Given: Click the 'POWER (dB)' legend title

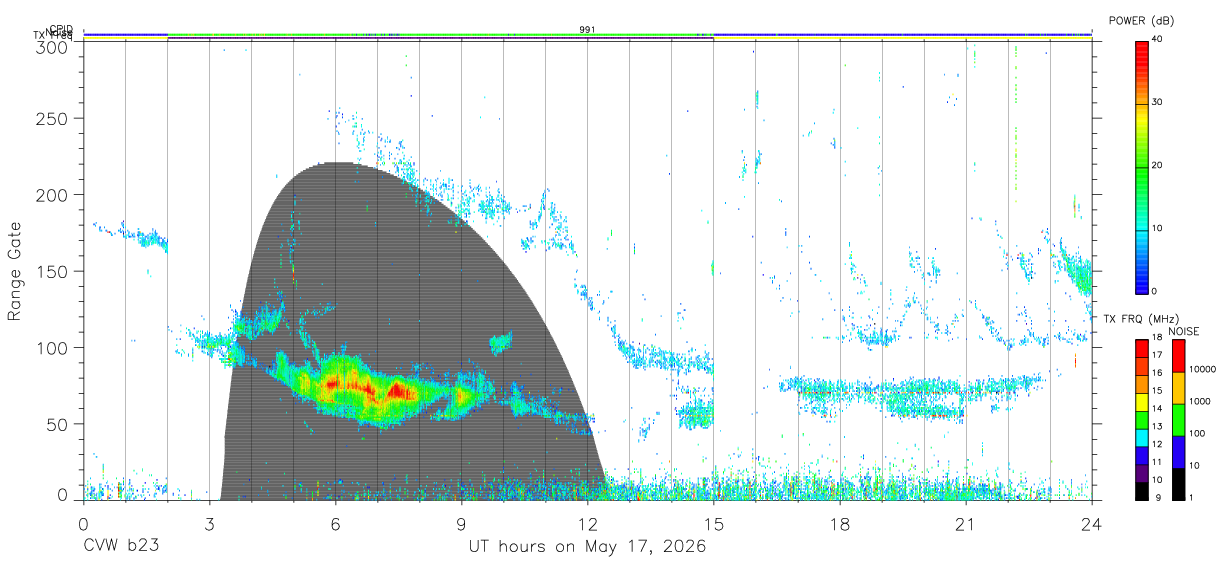Looking at the screenshot, I should coord(1141,21).
